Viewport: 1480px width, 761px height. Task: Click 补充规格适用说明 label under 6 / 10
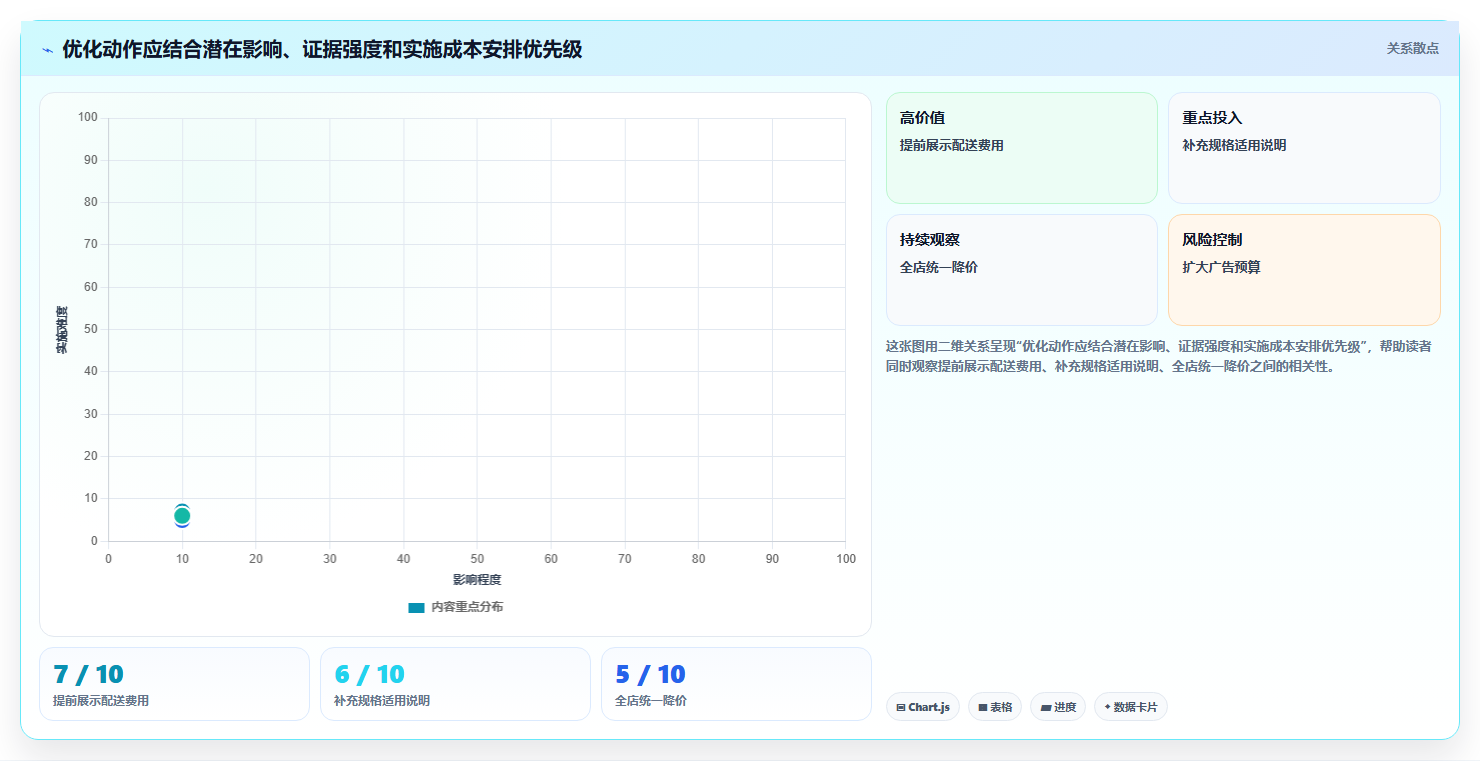click(382, 701)
